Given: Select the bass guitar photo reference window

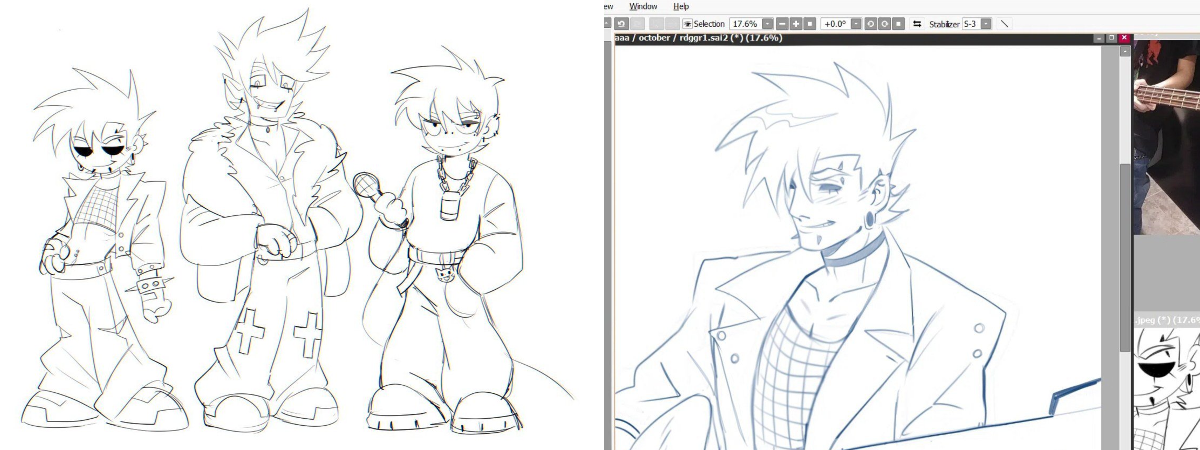Looking at the screenshot, I should 1166,135.
